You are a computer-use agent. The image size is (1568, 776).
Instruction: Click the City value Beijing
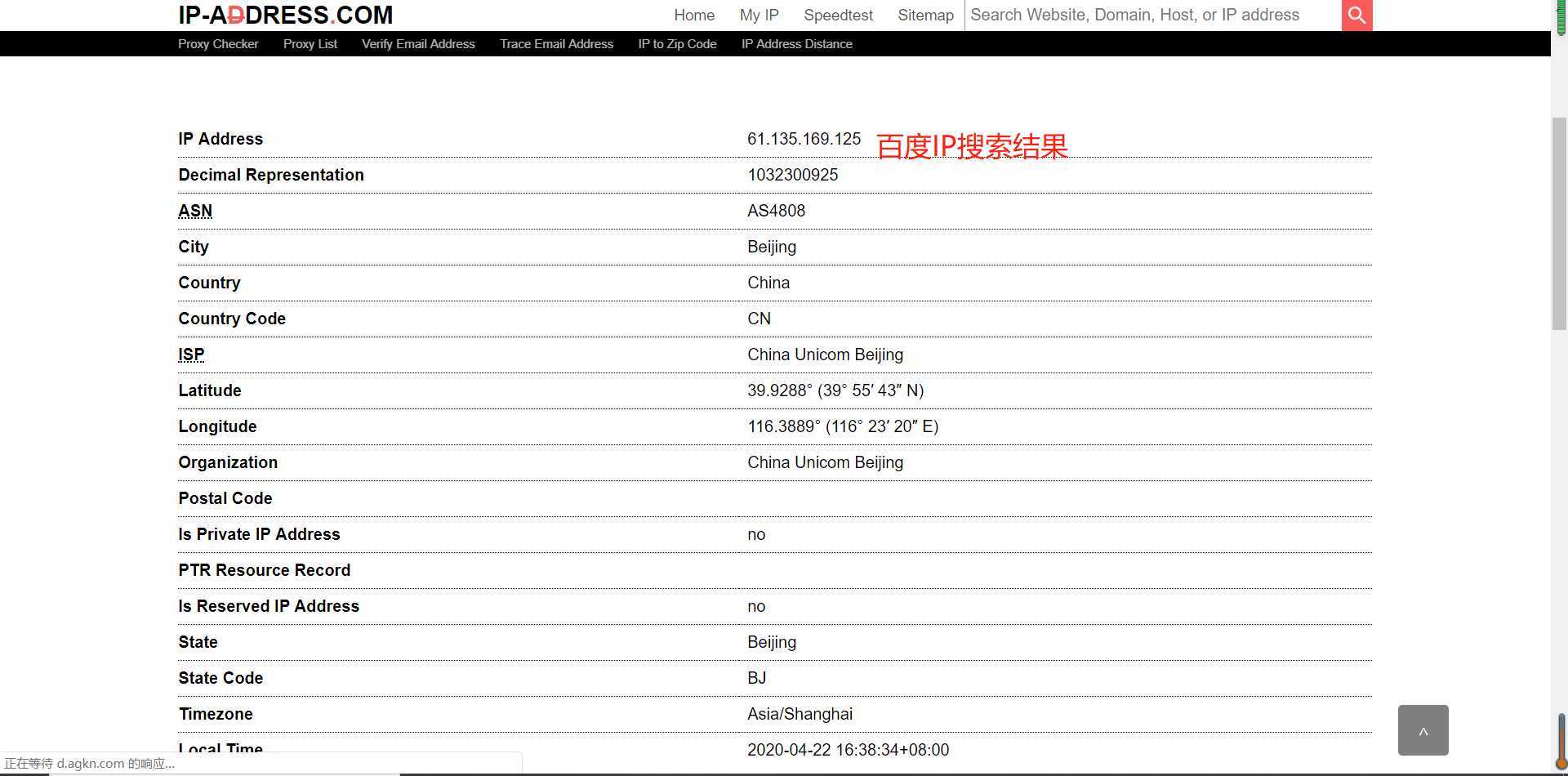[x=772, y=247]
